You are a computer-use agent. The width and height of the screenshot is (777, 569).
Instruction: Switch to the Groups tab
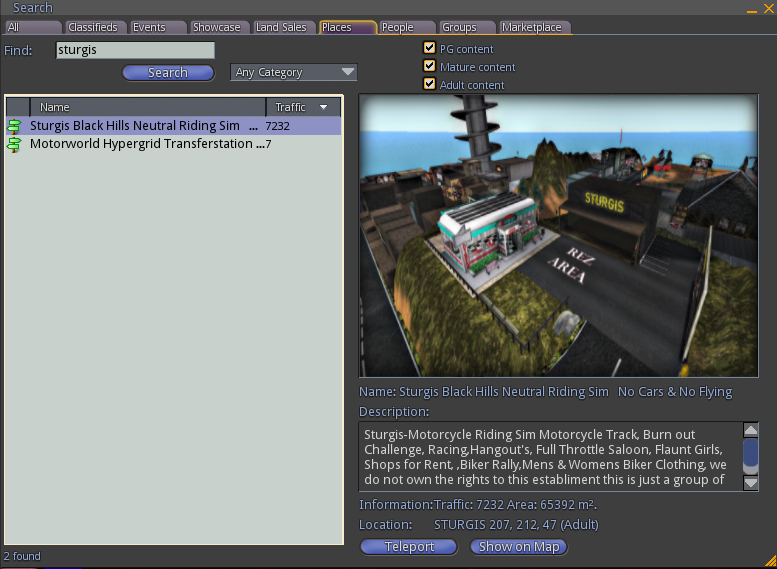point(467,27)
